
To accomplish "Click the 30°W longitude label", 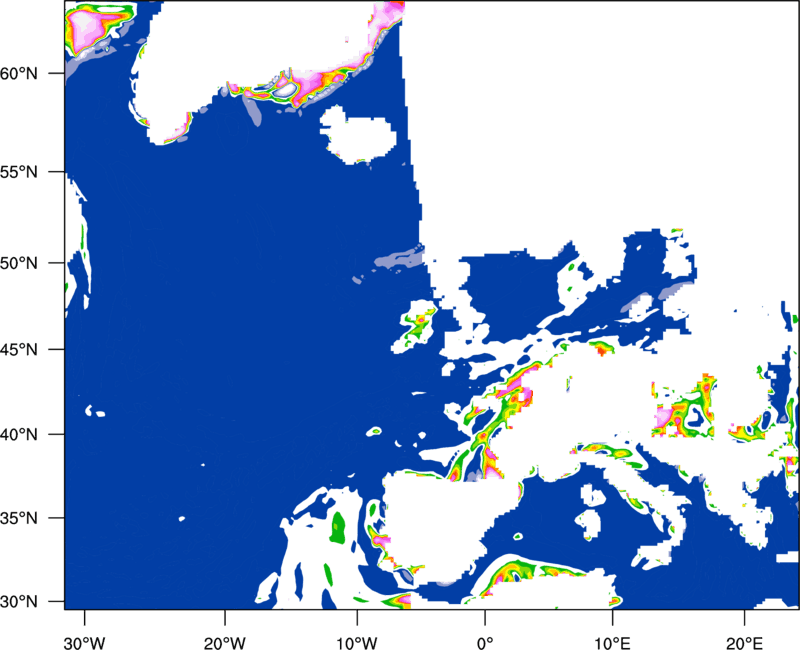I will pos(84,643).
